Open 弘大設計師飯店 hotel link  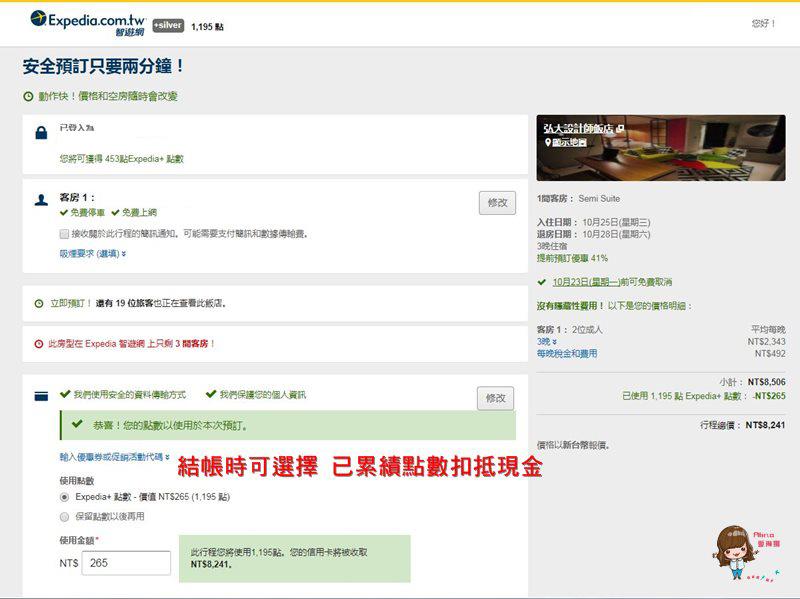tap(583, 129)
